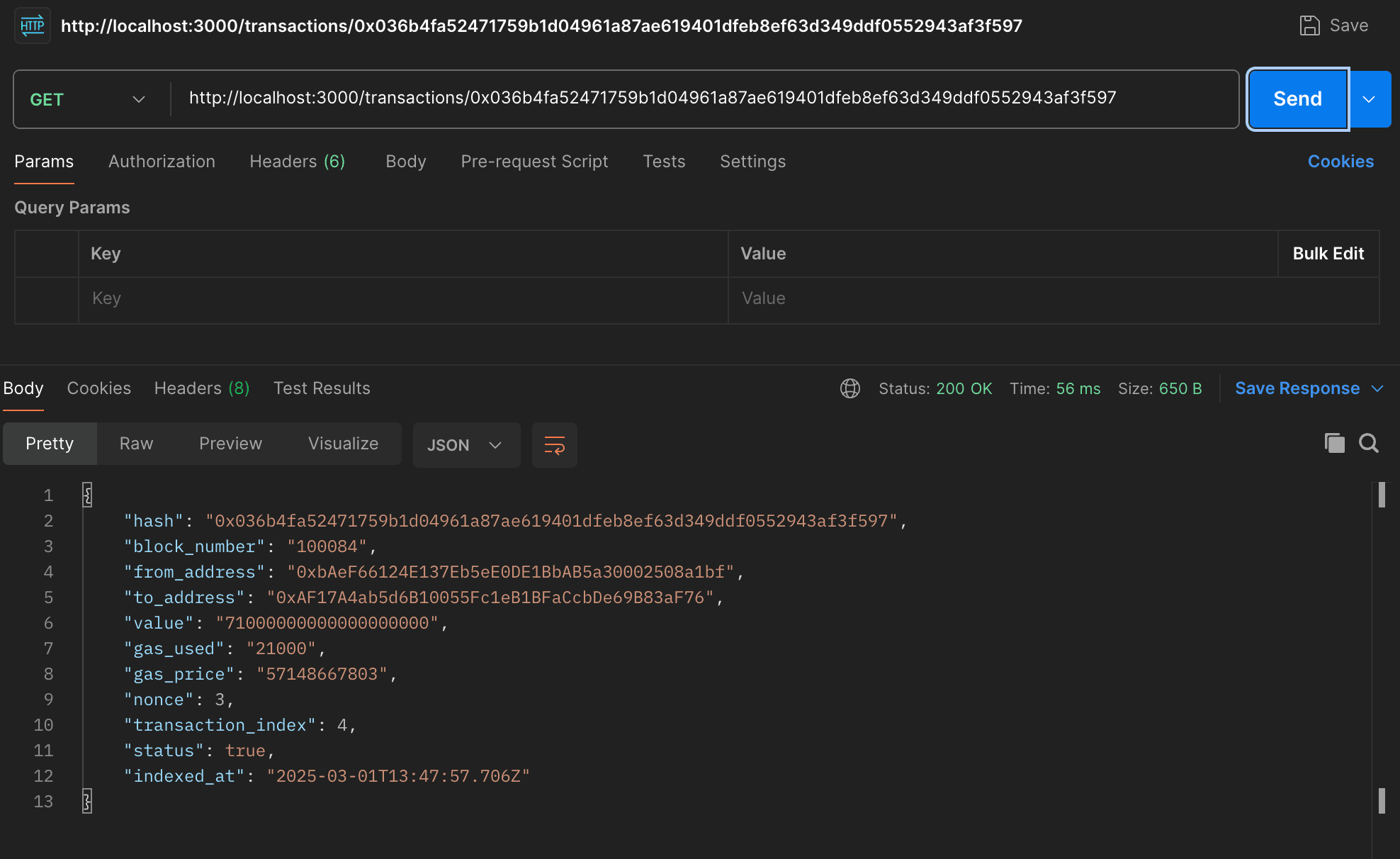Open search in response body
This screenshot has height=859, width=1400.
(x=1368, y=444)
